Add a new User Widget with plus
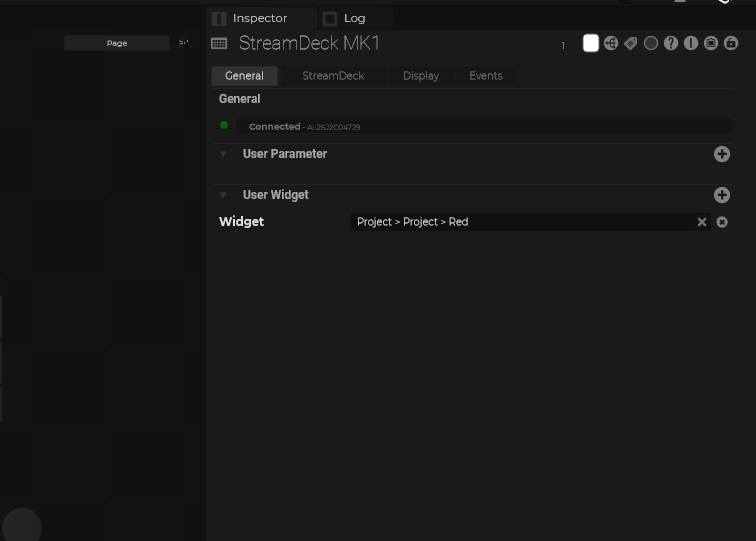Image resolution: width=756 pixels, height=541 pixels. click(722, 195)
